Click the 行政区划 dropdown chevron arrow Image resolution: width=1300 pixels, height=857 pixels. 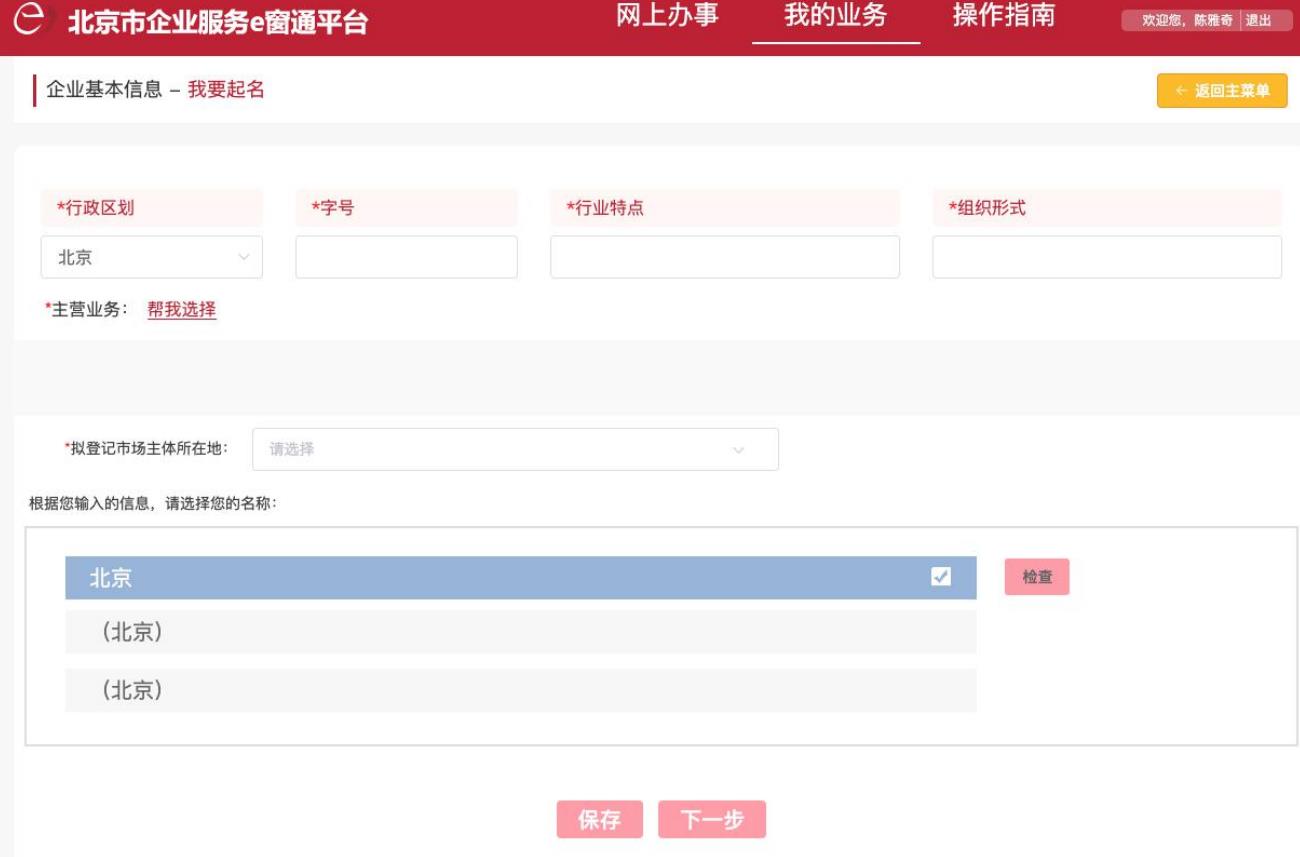click(243, 257)
